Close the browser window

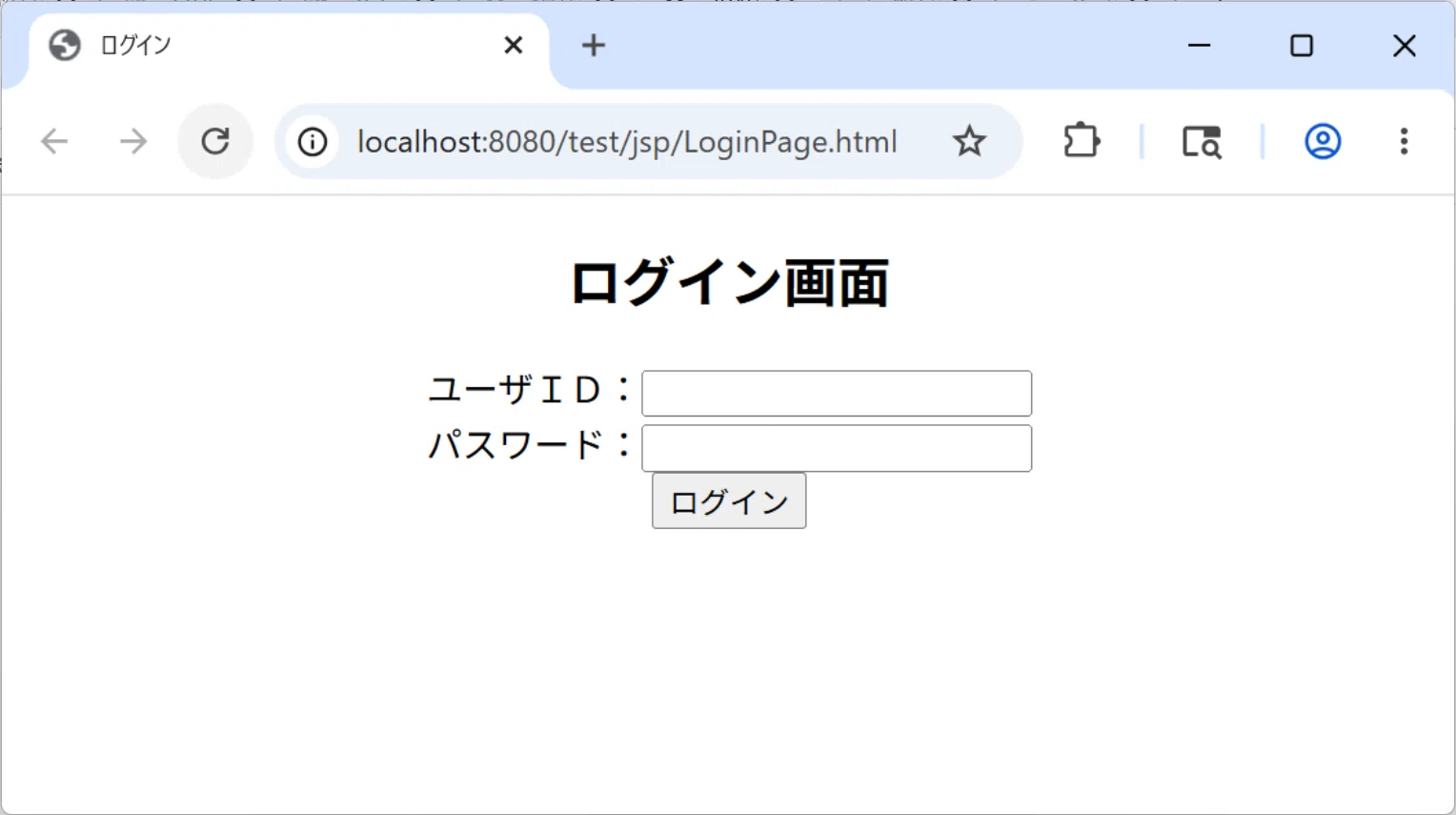[x=1405, y=45]
